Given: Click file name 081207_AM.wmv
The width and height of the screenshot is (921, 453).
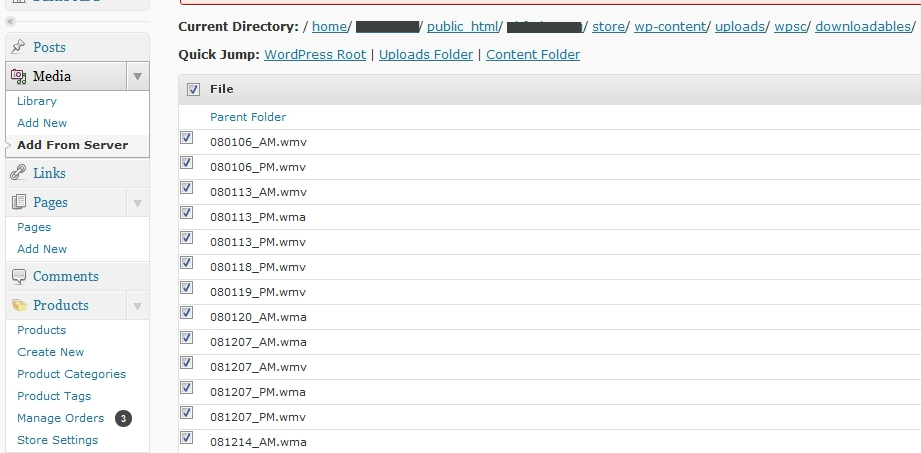Looking at the screenshot, I should [258, 367].
